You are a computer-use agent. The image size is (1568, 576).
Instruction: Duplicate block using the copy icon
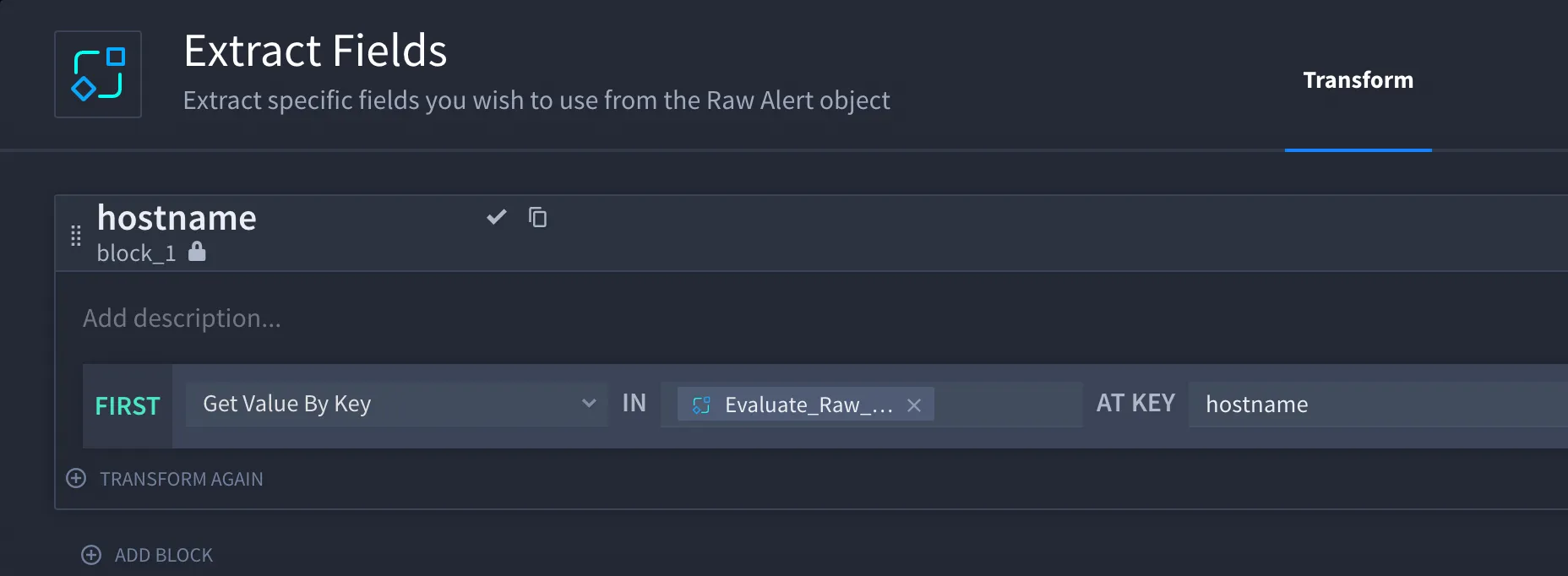(x=537, y=217)
